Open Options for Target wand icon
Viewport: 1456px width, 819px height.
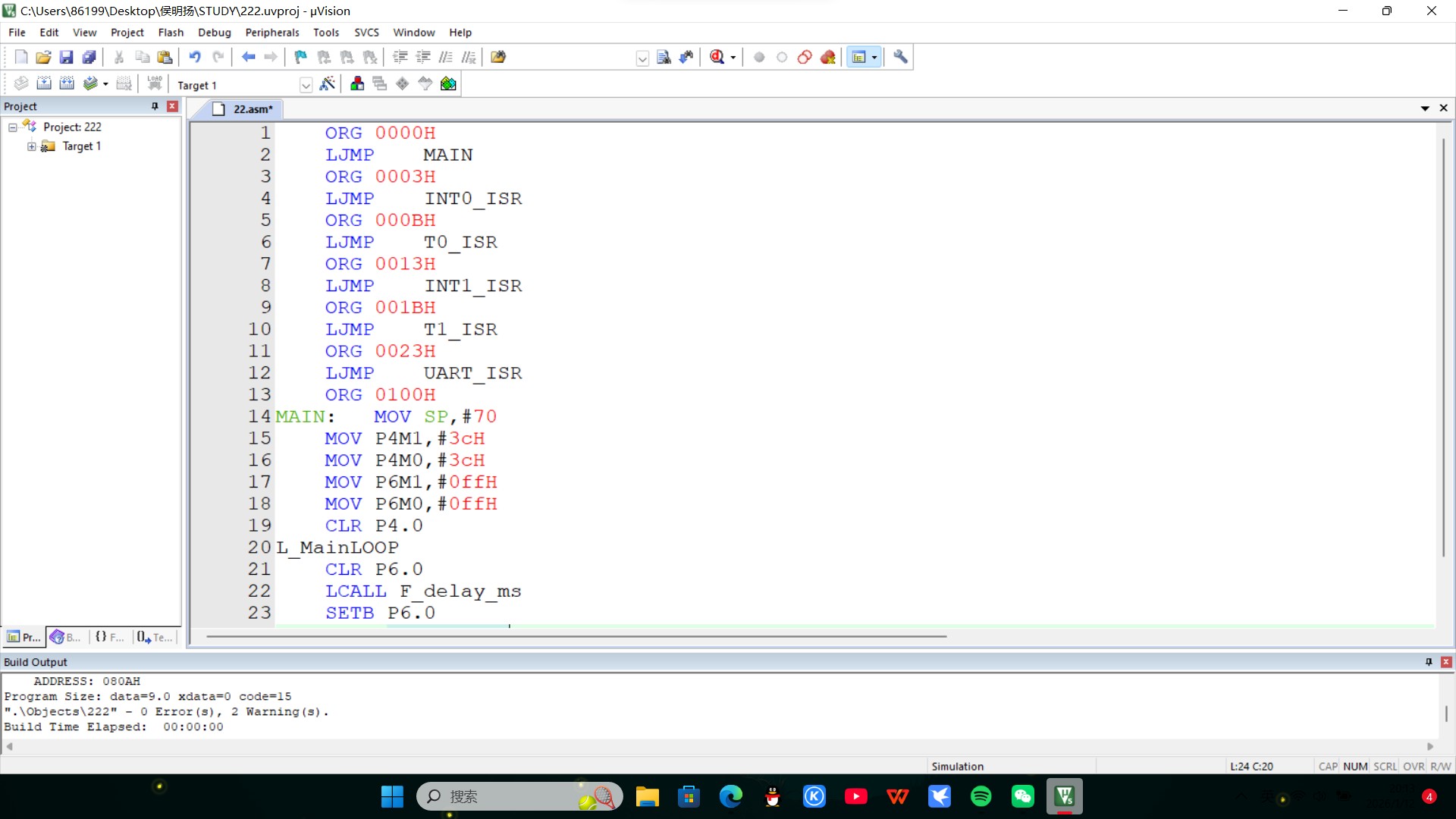point(327,83)
